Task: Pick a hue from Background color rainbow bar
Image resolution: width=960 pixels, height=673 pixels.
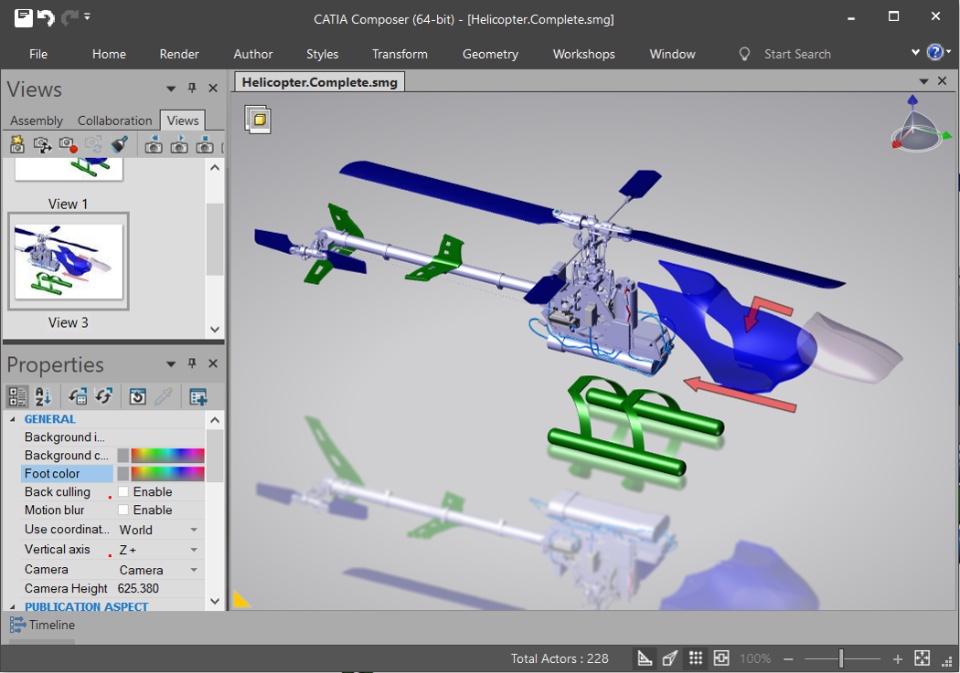Action: [x=167, y=455]
